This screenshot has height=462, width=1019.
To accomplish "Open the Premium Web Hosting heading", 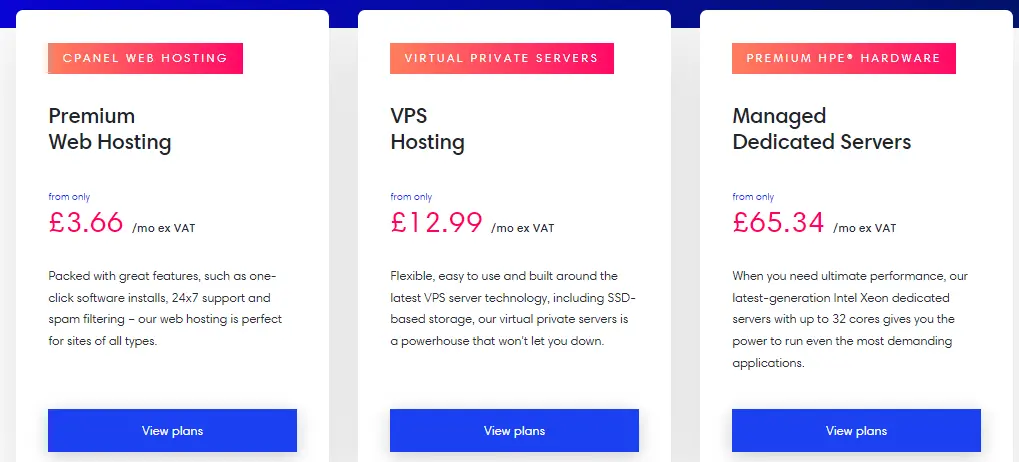I will [110, 129].
